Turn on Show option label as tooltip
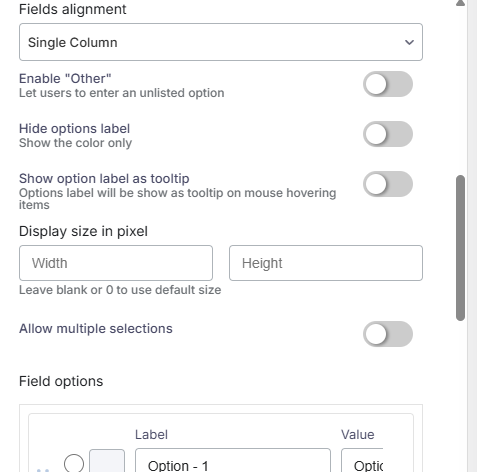The image size is (477, 472). coord(388,184)
